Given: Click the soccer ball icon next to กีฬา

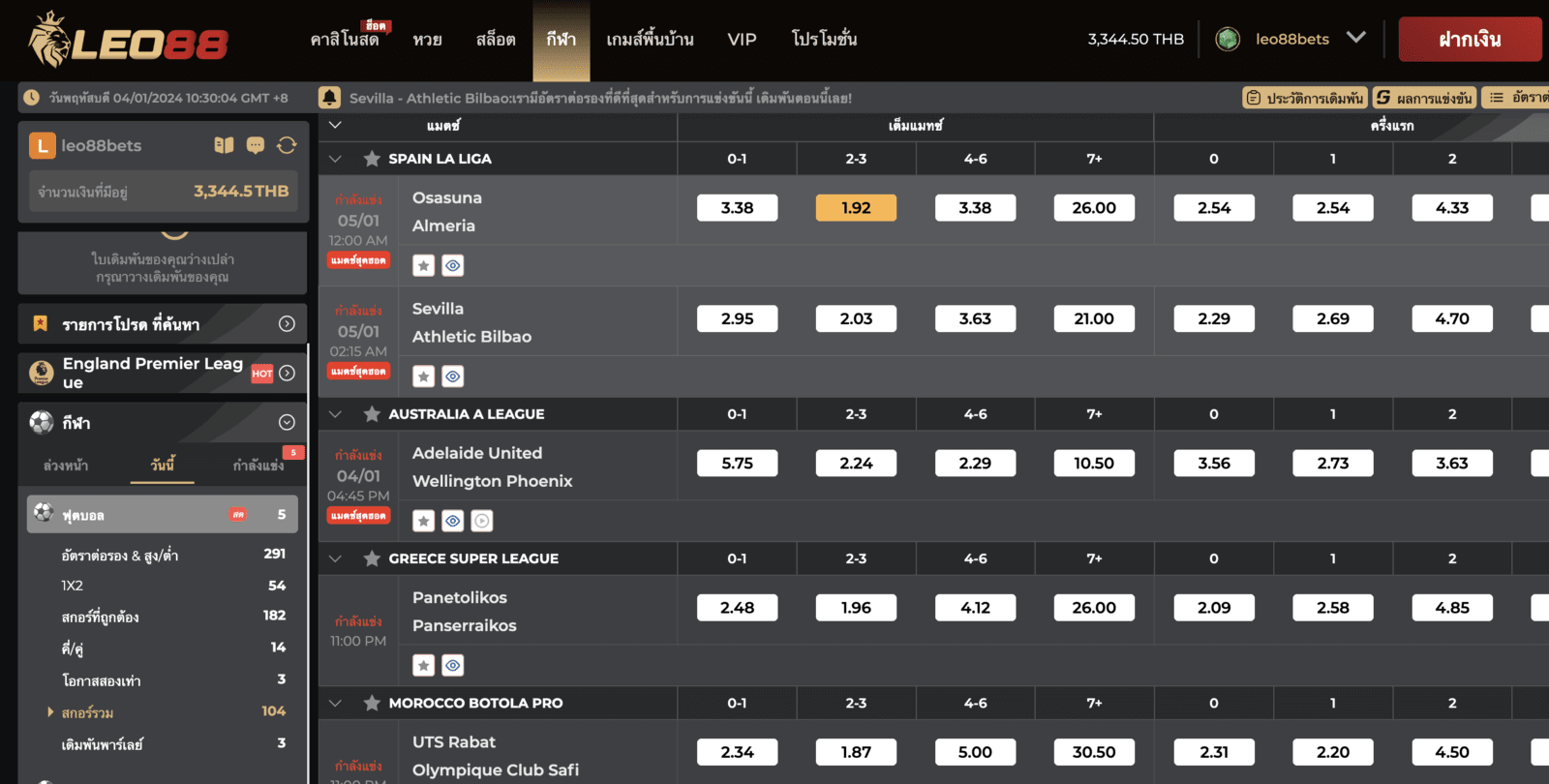Looking at the screenshot, I should (41, 422).
